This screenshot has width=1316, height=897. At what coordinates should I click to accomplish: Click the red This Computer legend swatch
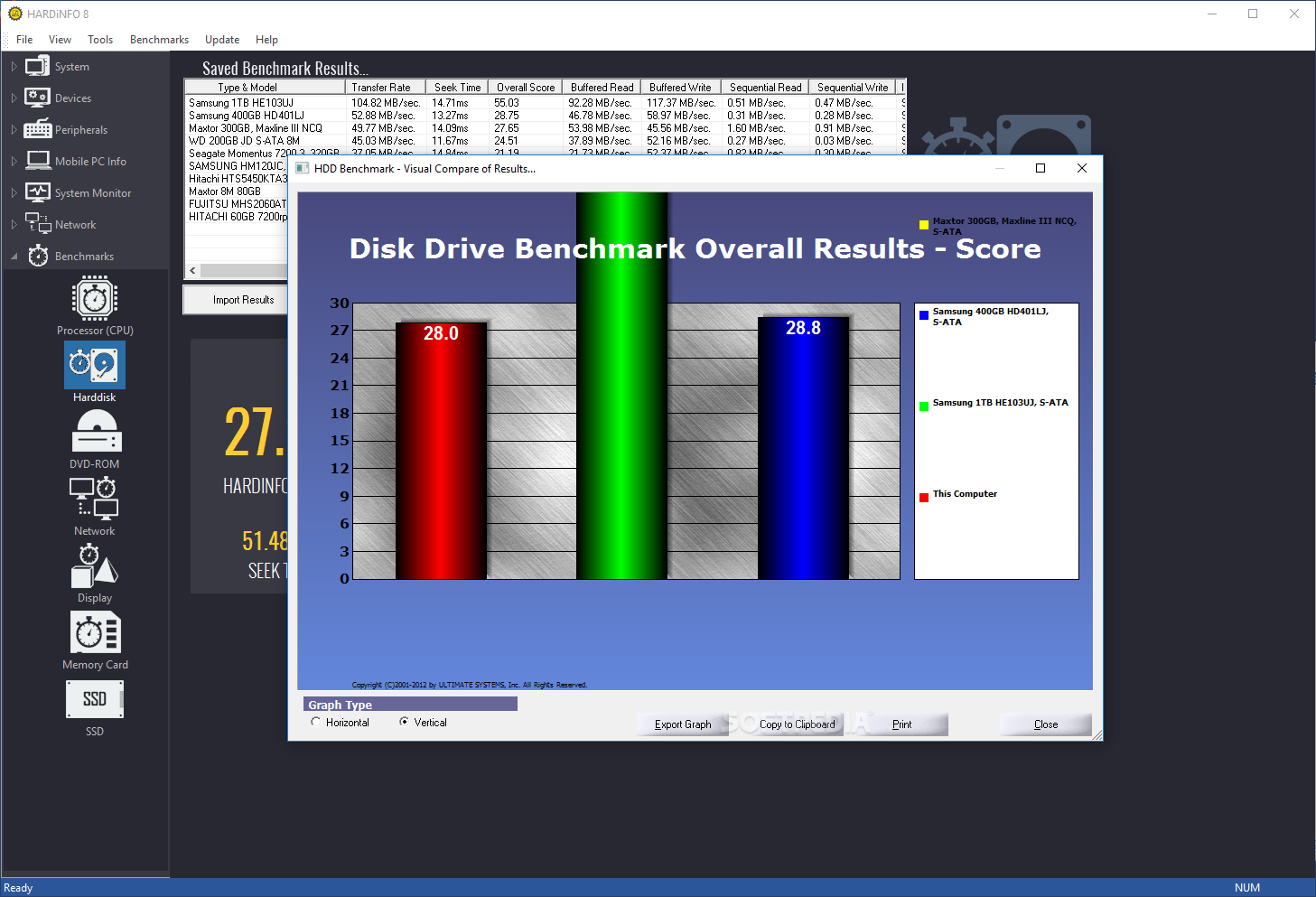coord(924,498)
